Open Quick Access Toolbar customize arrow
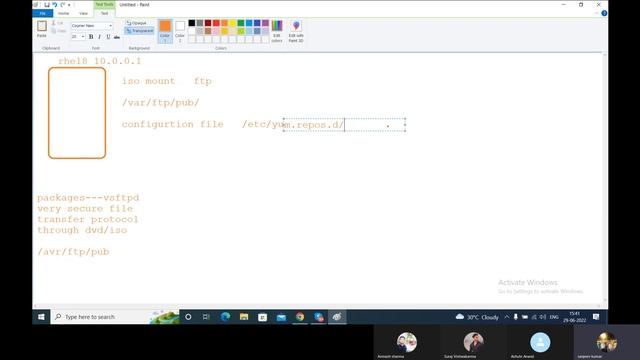Viewport: 640px width, 360px height. [69, 5]
